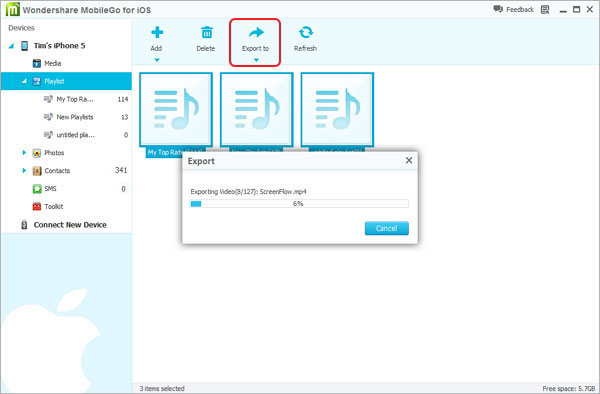Open the SMS section
This screenshot has width=600, height=394.
51,189
